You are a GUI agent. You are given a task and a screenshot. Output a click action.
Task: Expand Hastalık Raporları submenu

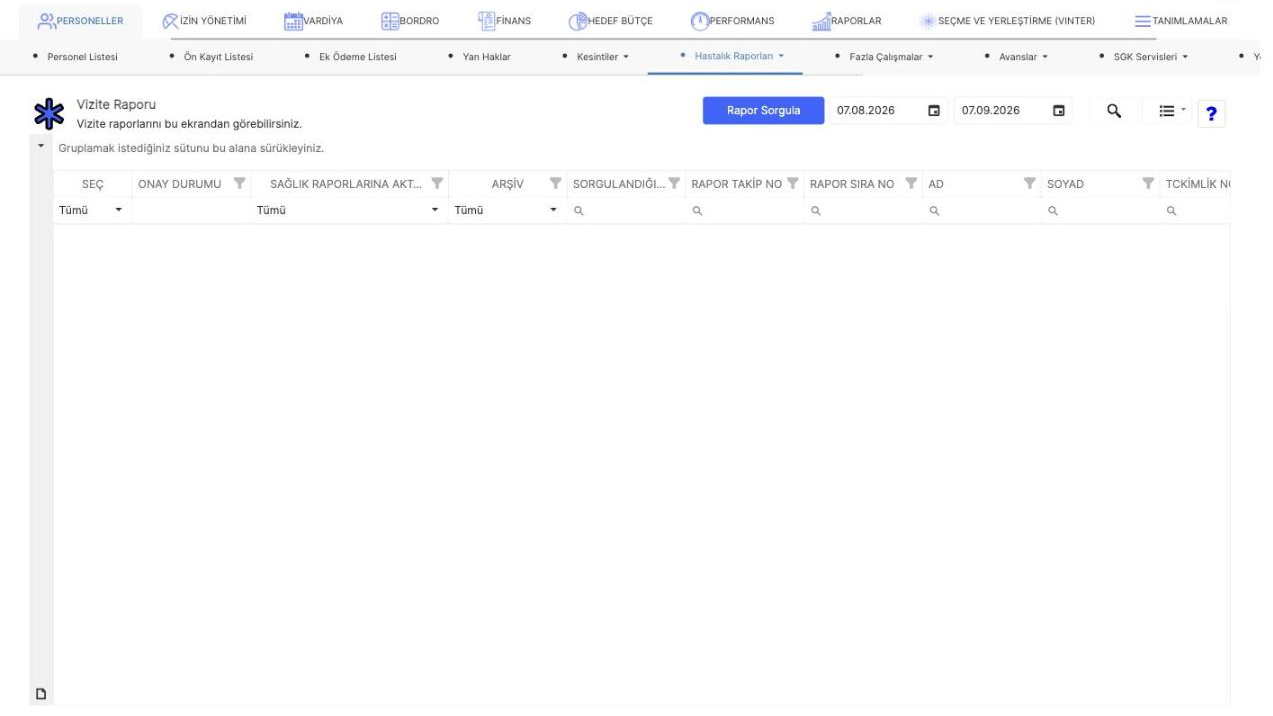[731, 56]
